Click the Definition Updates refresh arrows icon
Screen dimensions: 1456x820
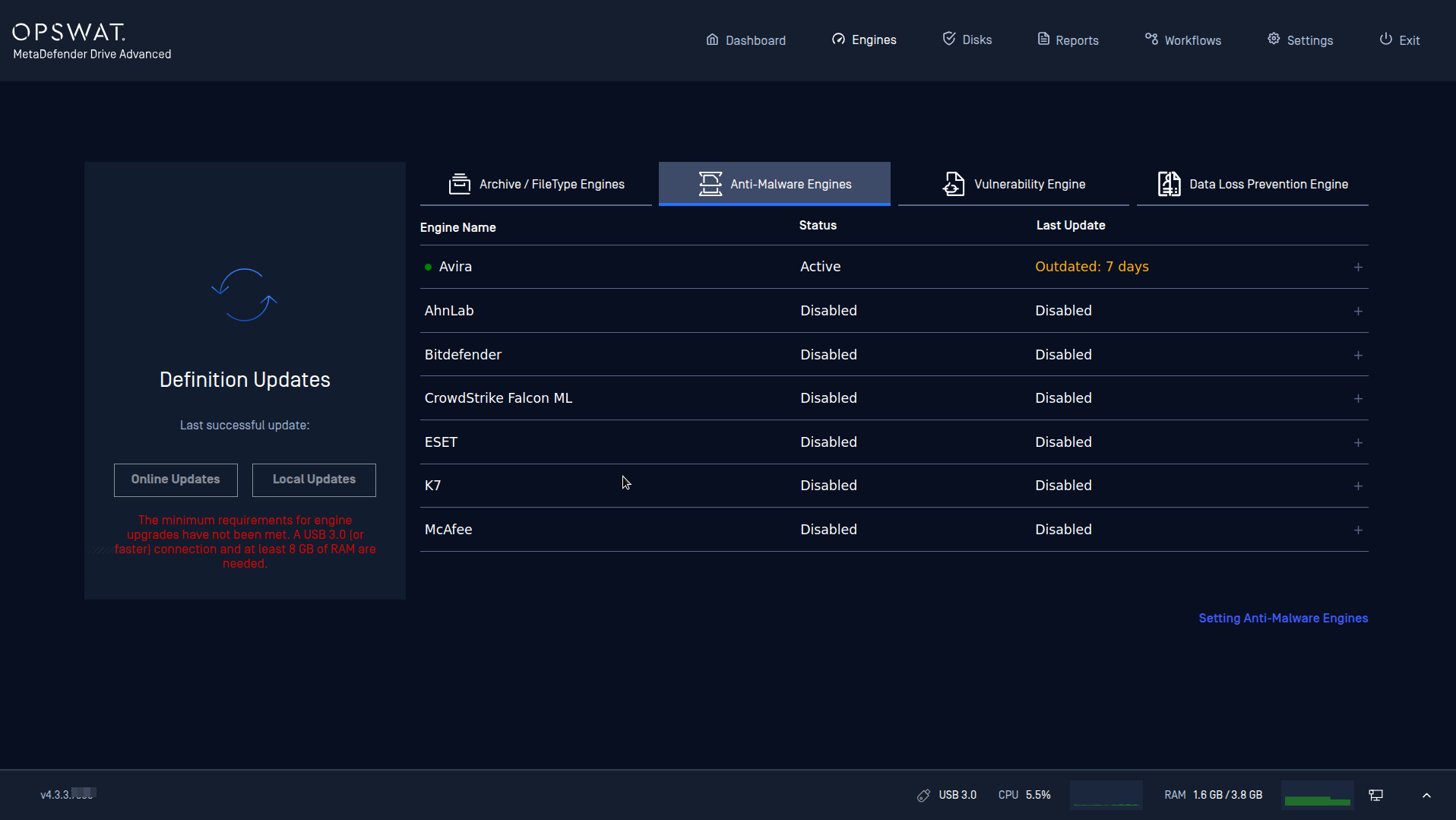coord(244,295)
